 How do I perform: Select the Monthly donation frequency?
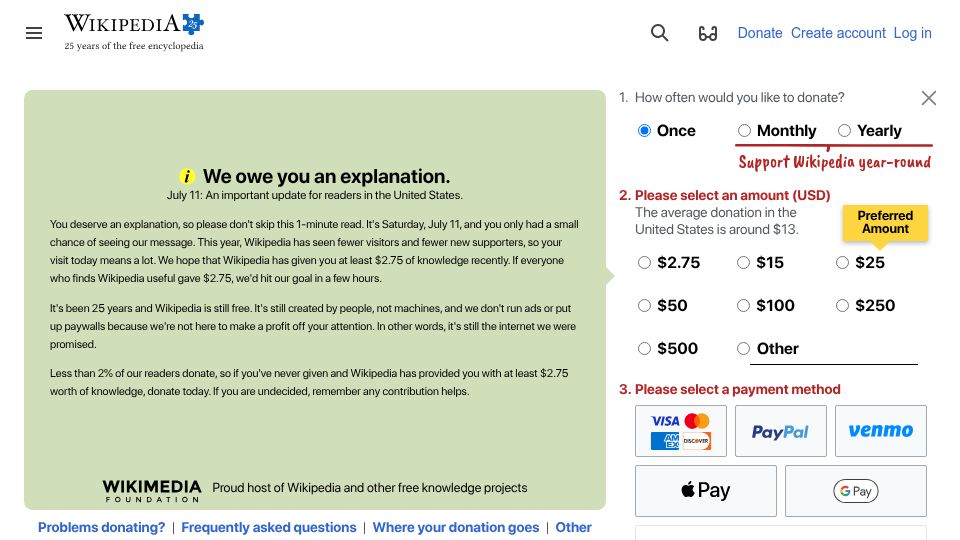pos(744,130)
